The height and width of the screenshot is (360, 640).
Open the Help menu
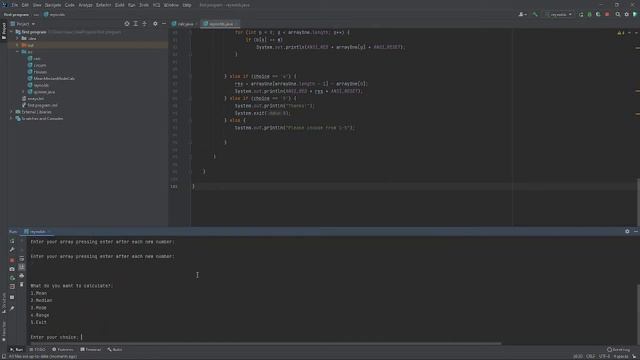click(x=187, y=5)
